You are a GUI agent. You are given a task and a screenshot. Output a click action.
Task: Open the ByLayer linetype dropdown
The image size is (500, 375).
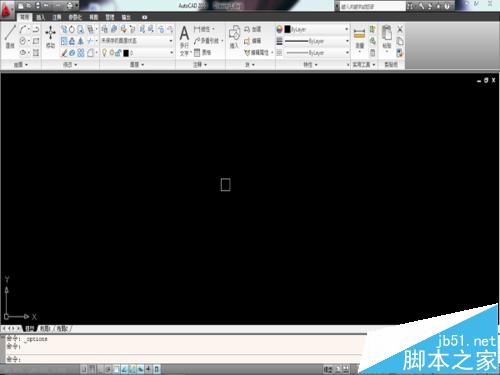[x=316, y=53]
